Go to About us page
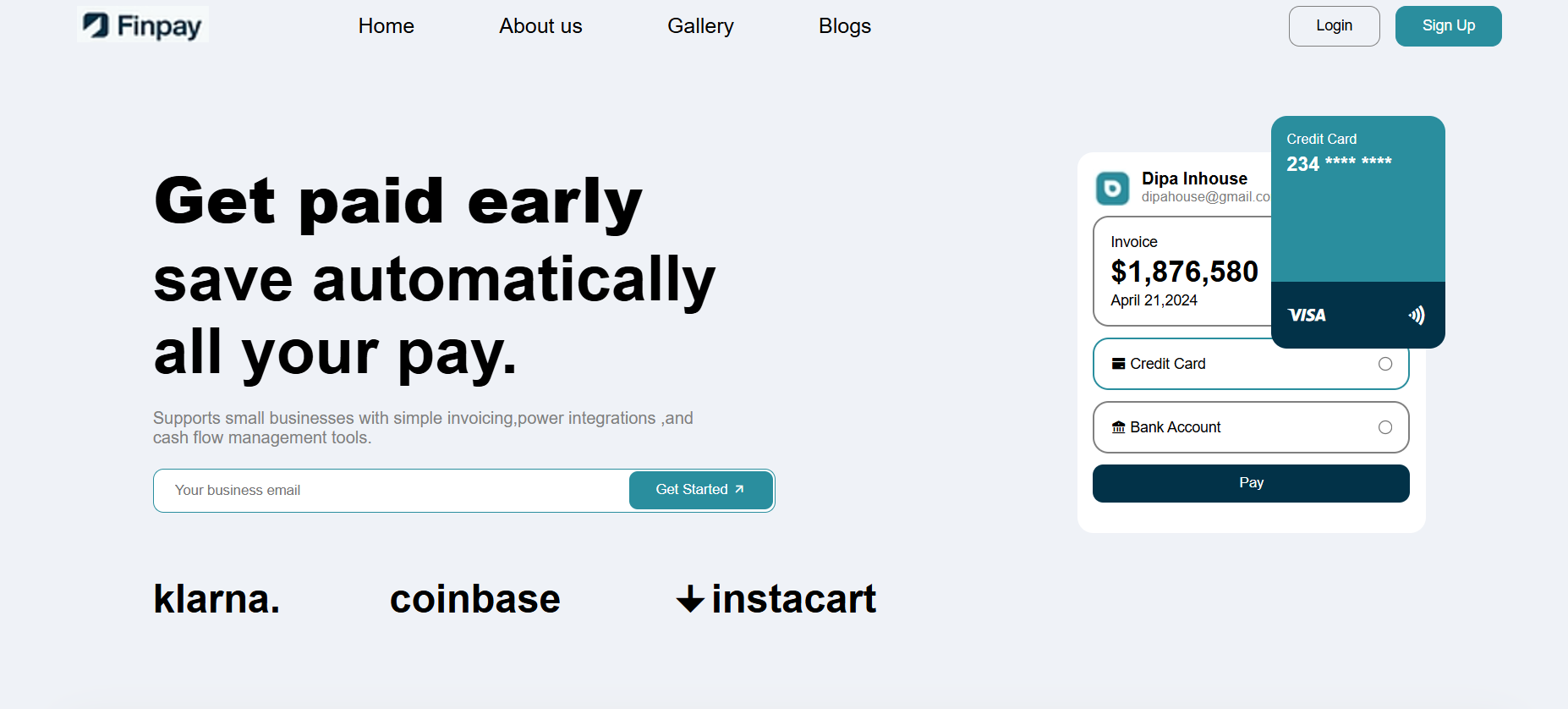1568x709 pixels. click(540, 26)
